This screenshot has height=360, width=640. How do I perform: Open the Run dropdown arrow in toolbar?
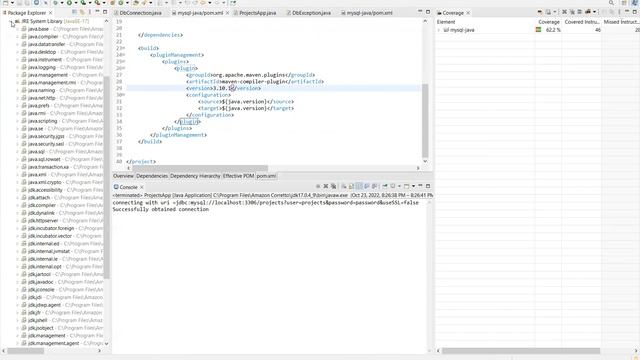click(75, 2)
